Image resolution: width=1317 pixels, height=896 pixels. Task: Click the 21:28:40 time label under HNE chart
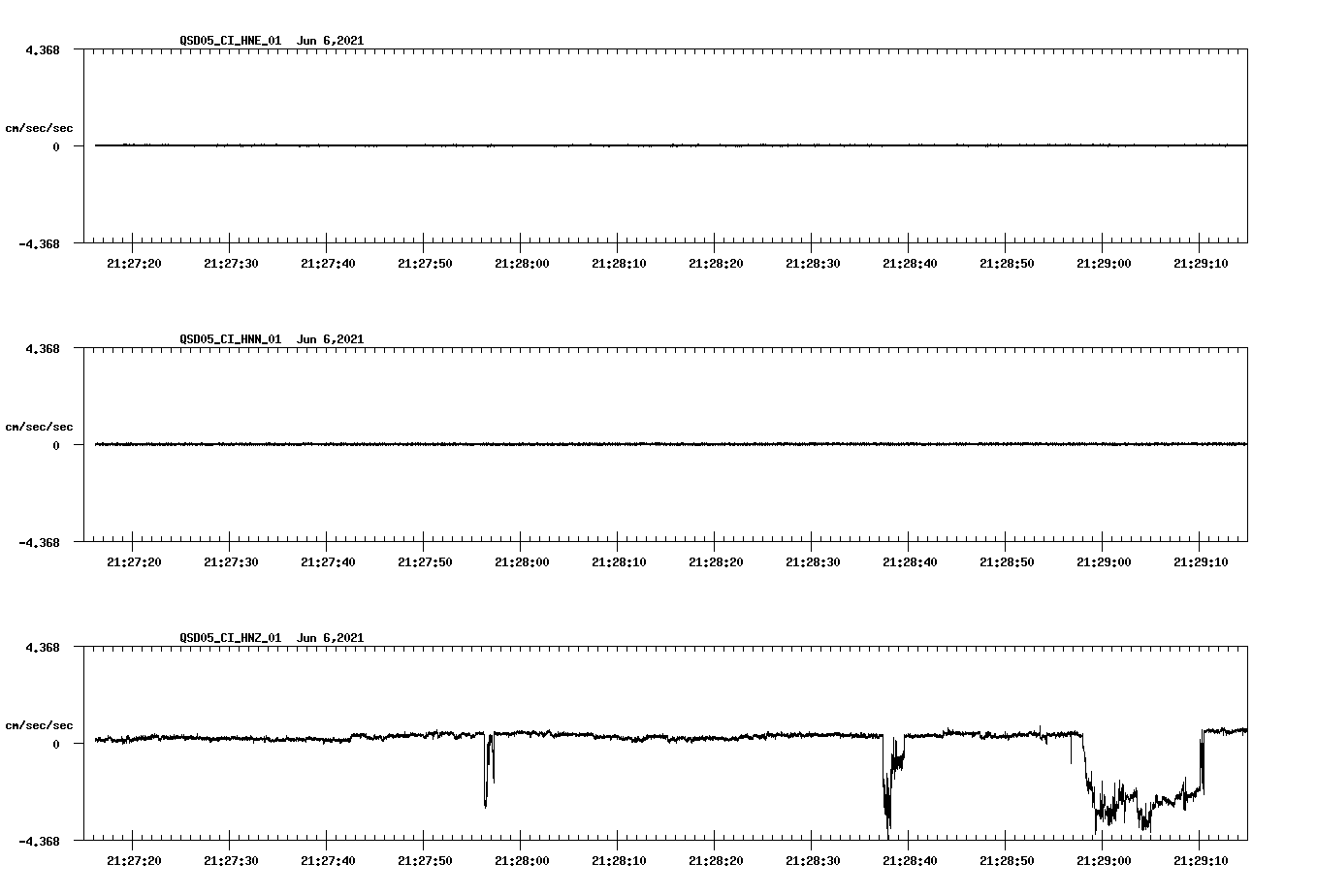click(x=910, y=264)
